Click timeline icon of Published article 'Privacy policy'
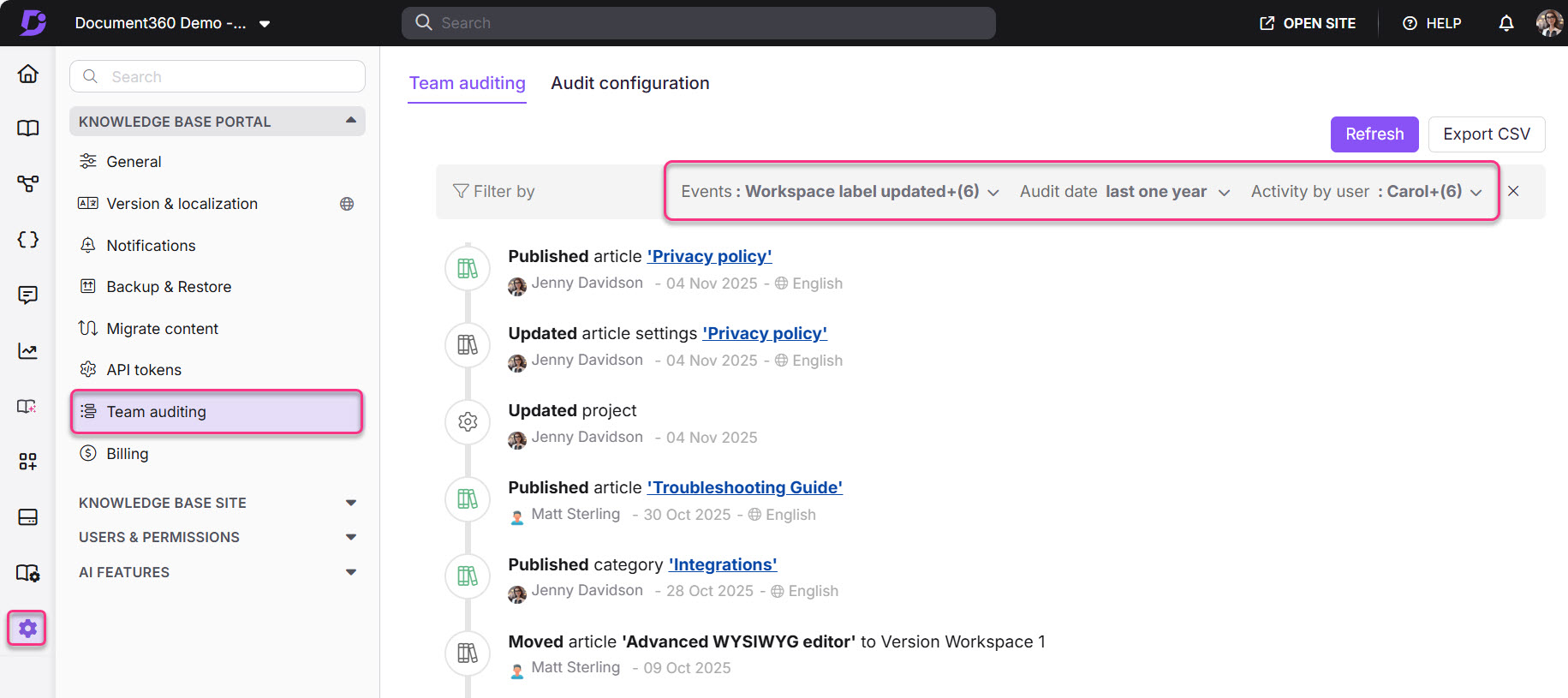The width and height of the screenshot is (1568, 698). pos(468,268)
